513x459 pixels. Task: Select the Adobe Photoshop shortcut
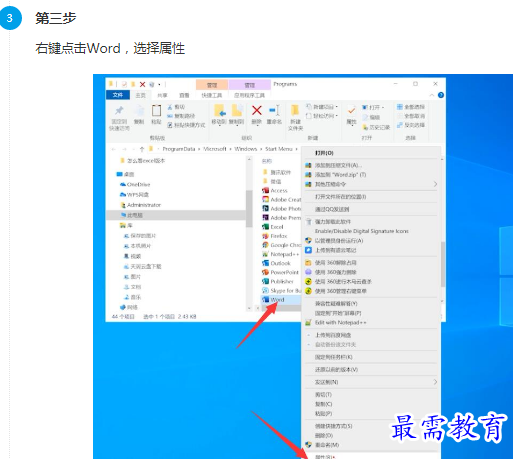282,208
